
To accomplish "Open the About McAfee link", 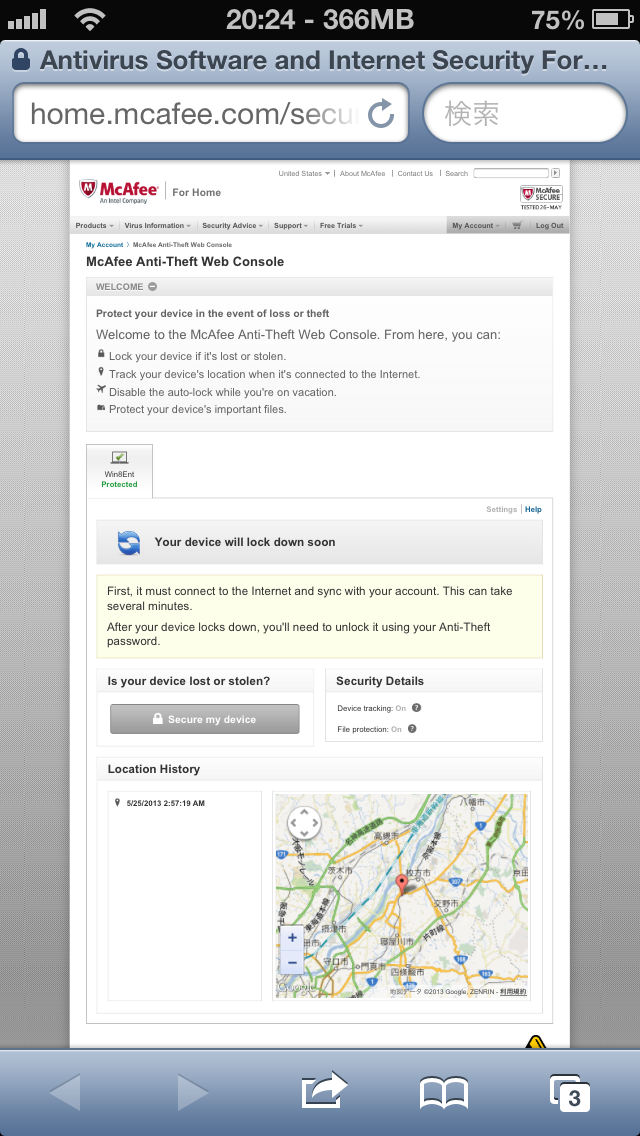I will pos(362,174).
